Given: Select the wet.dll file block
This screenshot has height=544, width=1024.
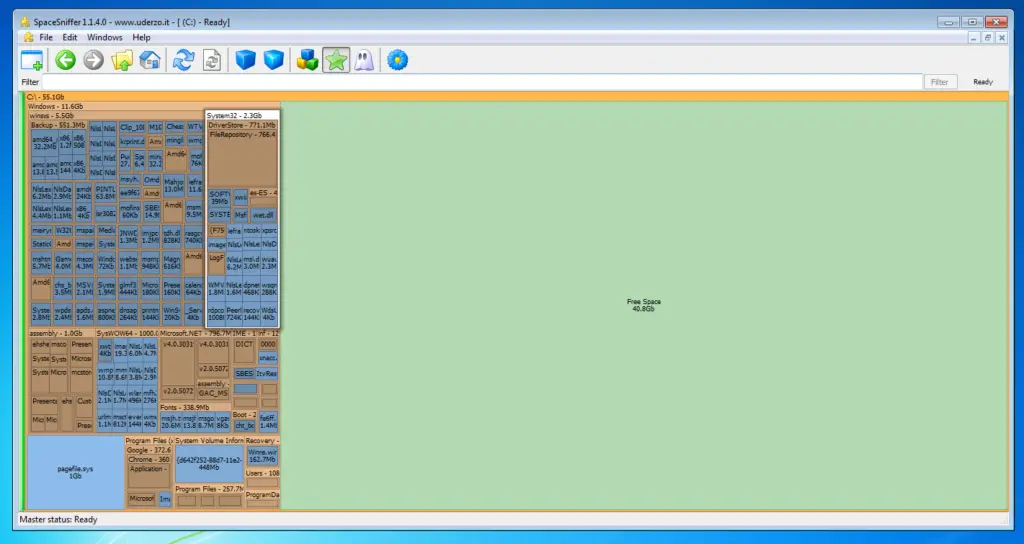Looking at the screenshot, I should (263, 214).
